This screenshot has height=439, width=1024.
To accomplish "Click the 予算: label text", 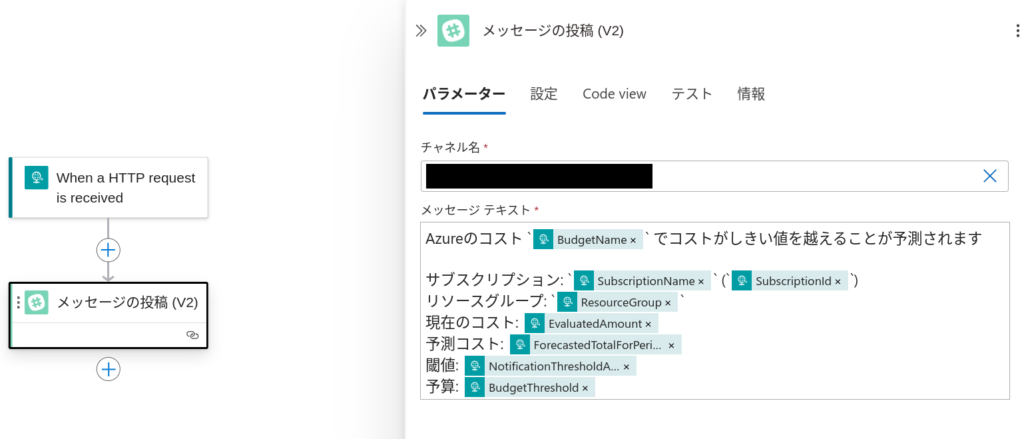I will point(443,387).
